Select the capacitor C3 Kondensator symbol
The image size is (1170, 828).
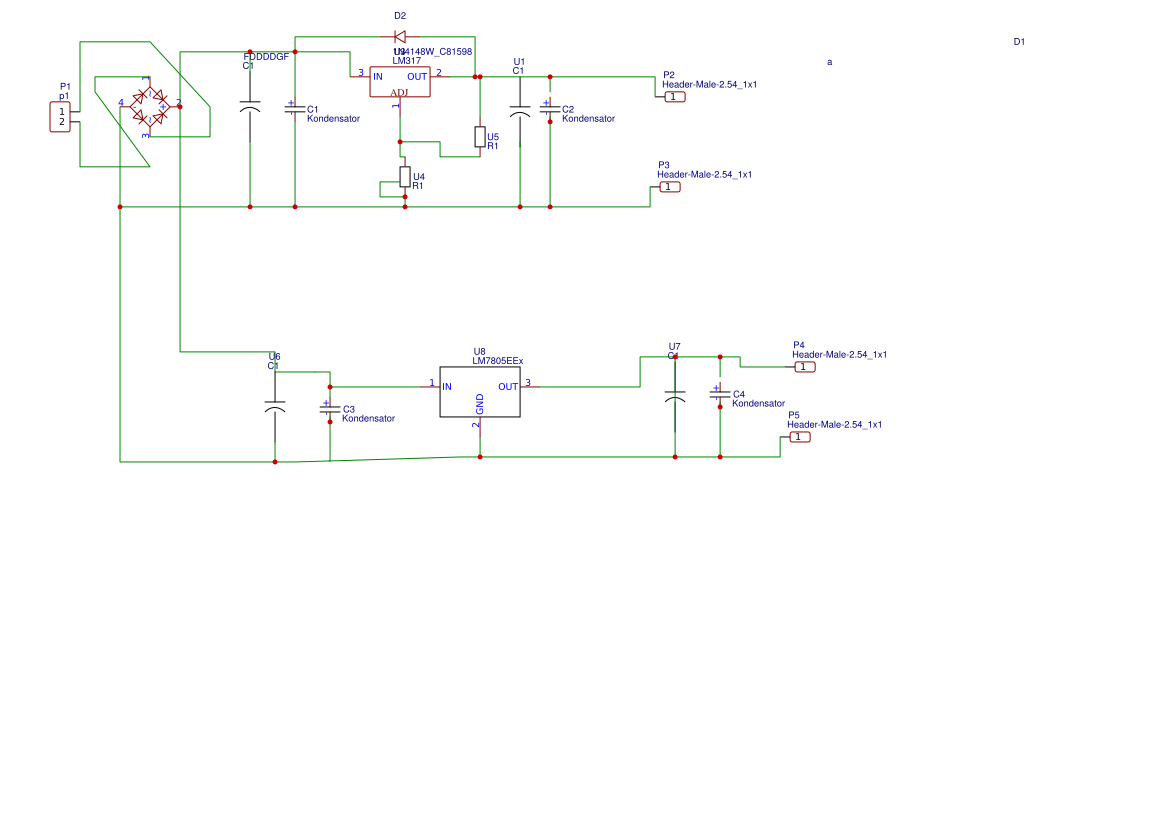[x=330, y=410]
